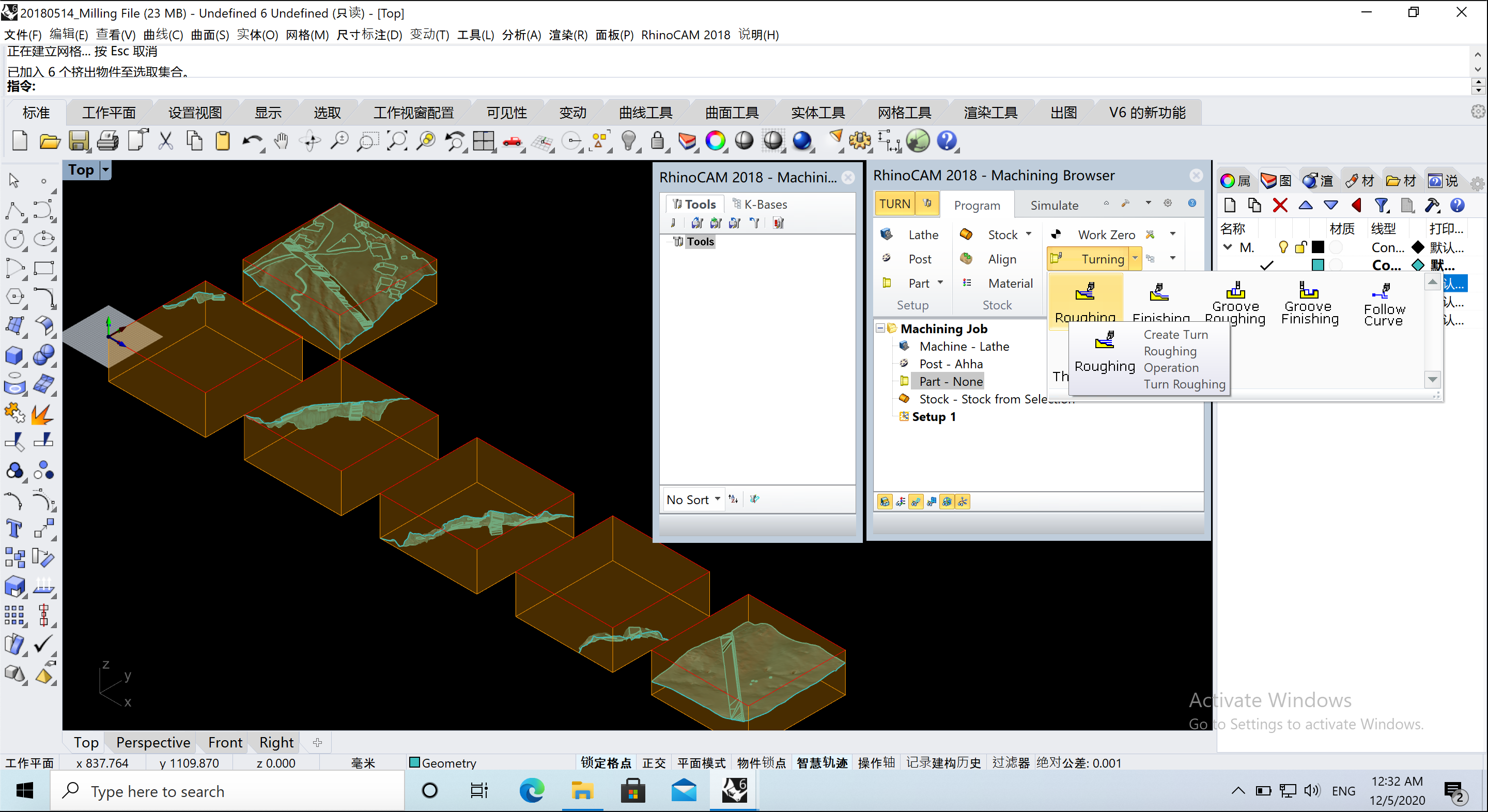
Task: Choose the Follow Curve operation
Action: point(1384,304)
